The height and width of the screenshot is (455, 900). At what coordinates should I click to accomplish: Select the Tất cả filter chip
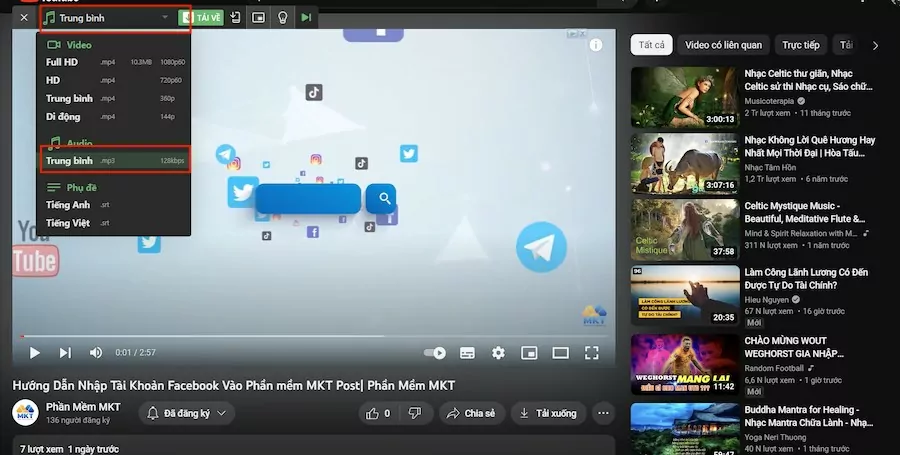(x=651, y=45)
